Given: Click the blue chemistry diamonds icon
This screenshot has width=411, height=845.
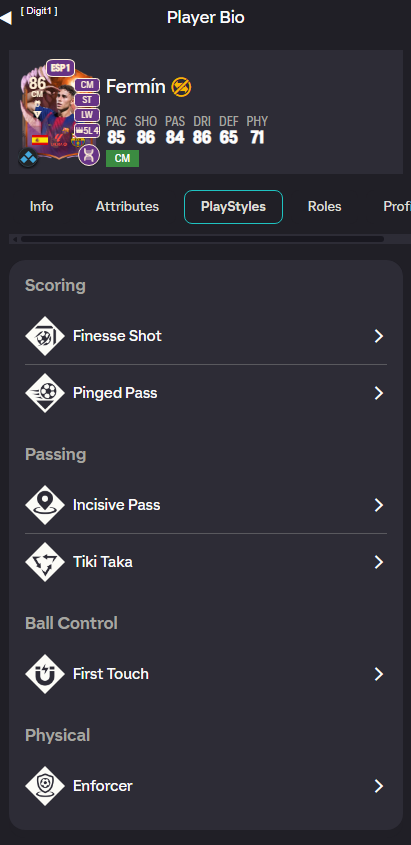Looking at the screenshot, I should [28, 158].
